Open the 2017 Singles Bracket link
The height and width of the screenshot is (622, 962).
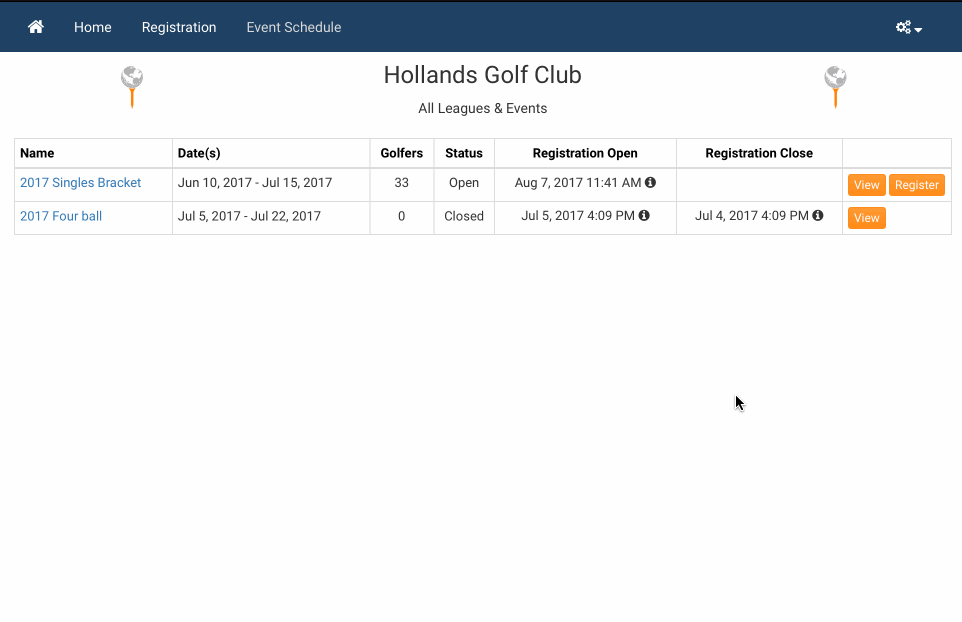[80, 183]
